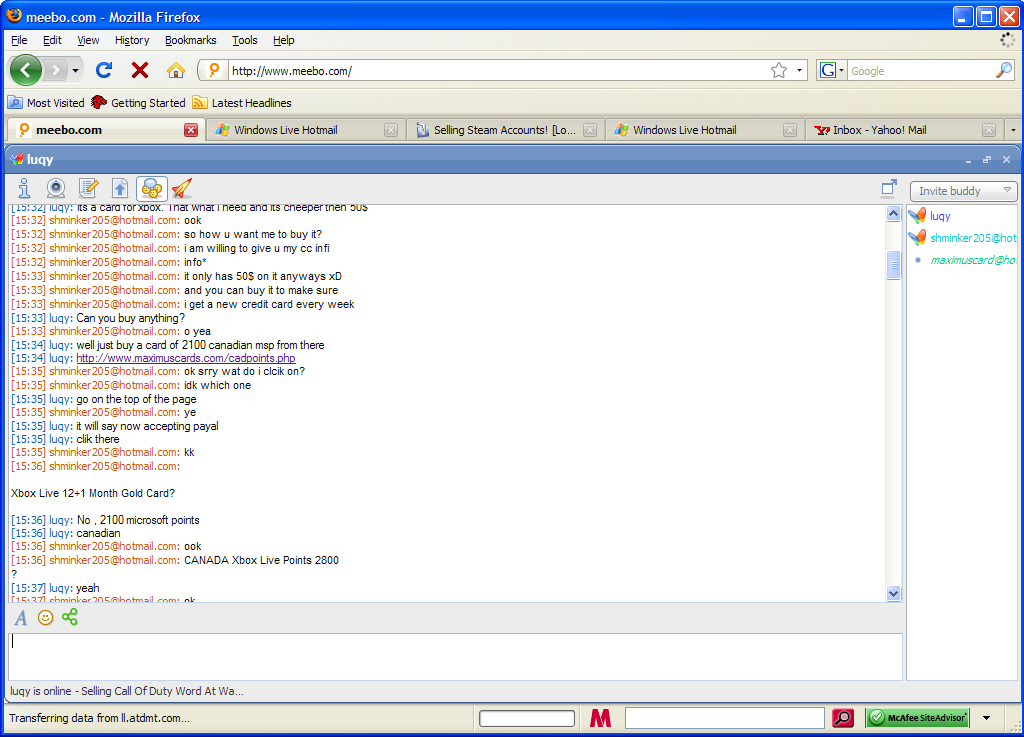The width and height of the screenshot is (1024, 737).
Task: Click the chat scrollbar thumb
Action: pos(893,265)
